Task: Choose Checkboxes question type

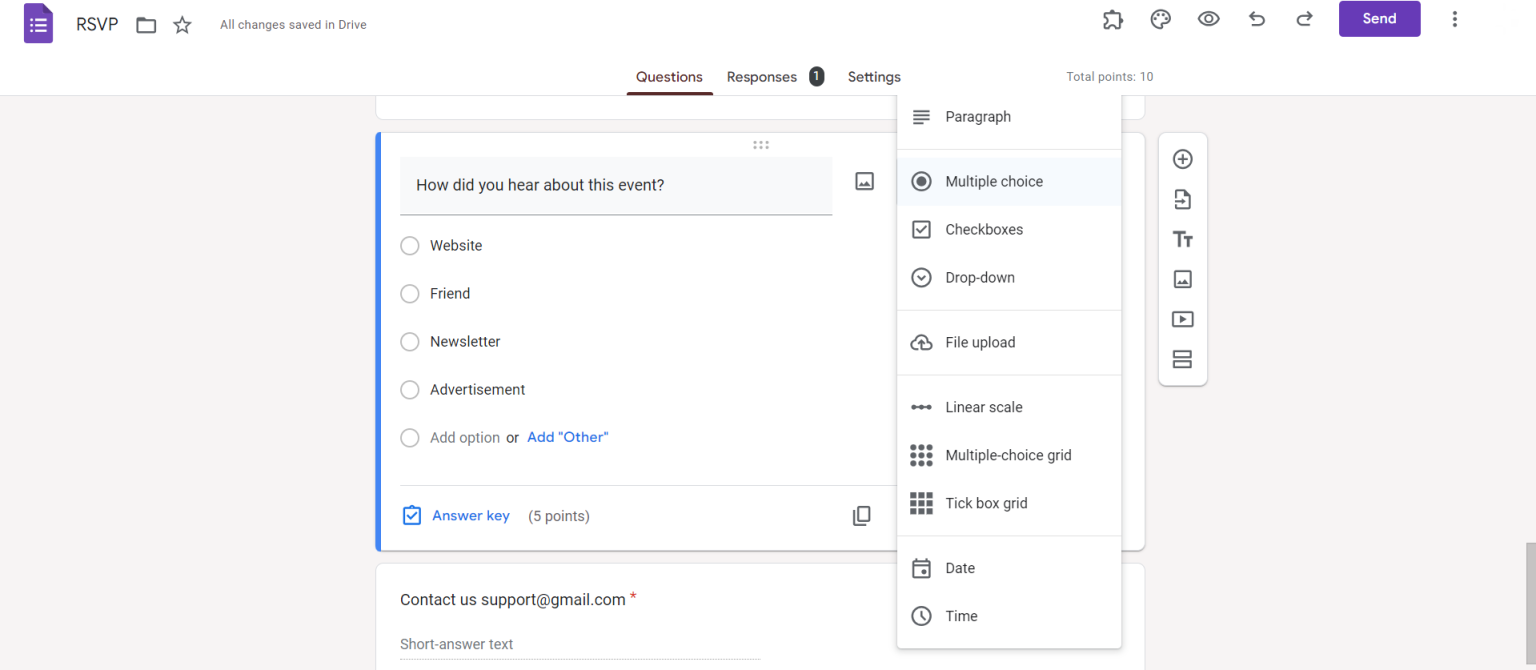Action: pos(1009,229)
